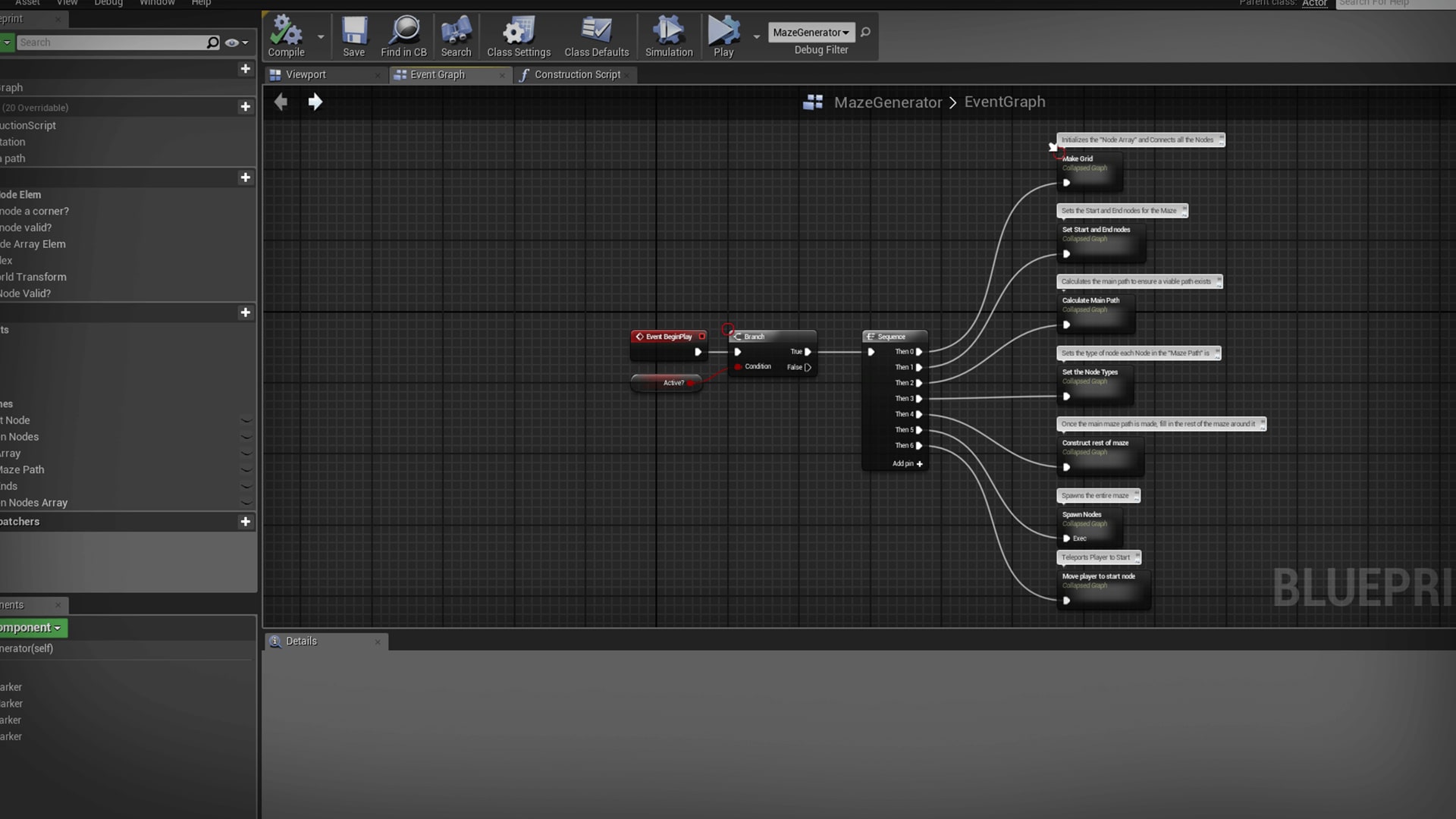This screenshot has height=819, width=1456.
Task: Toggle the eye filter beside the blueprint search bar
Action: coord(232,42)
